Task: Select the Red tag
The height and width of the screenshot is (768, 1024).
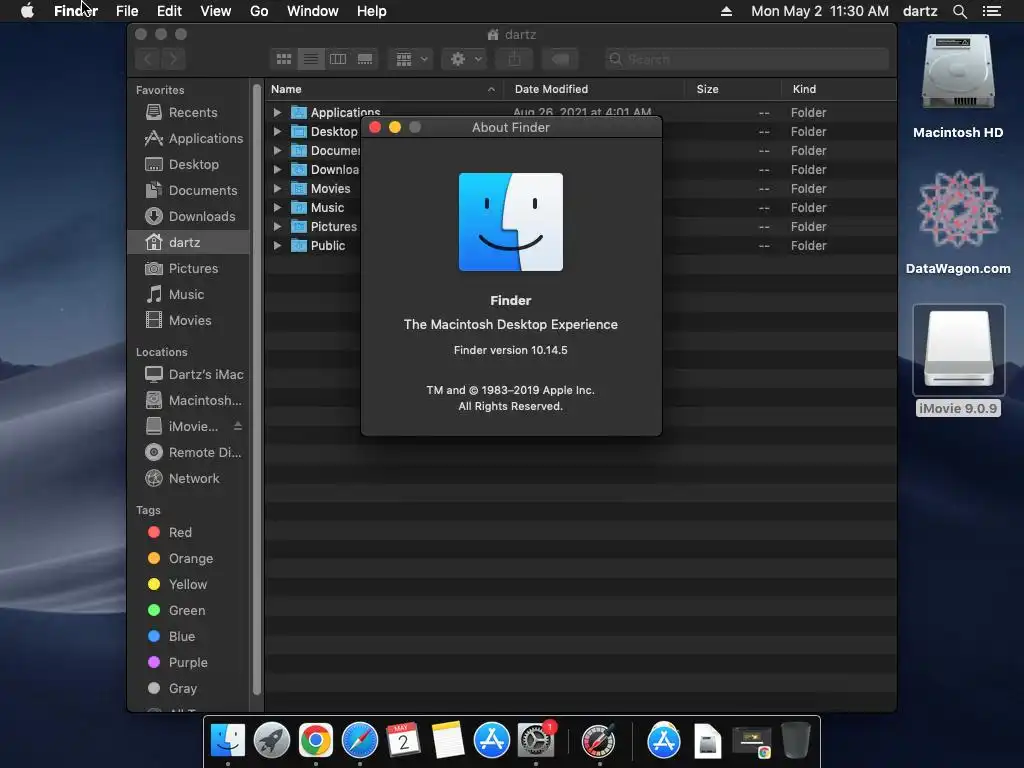Action: [x=189, y=532]
